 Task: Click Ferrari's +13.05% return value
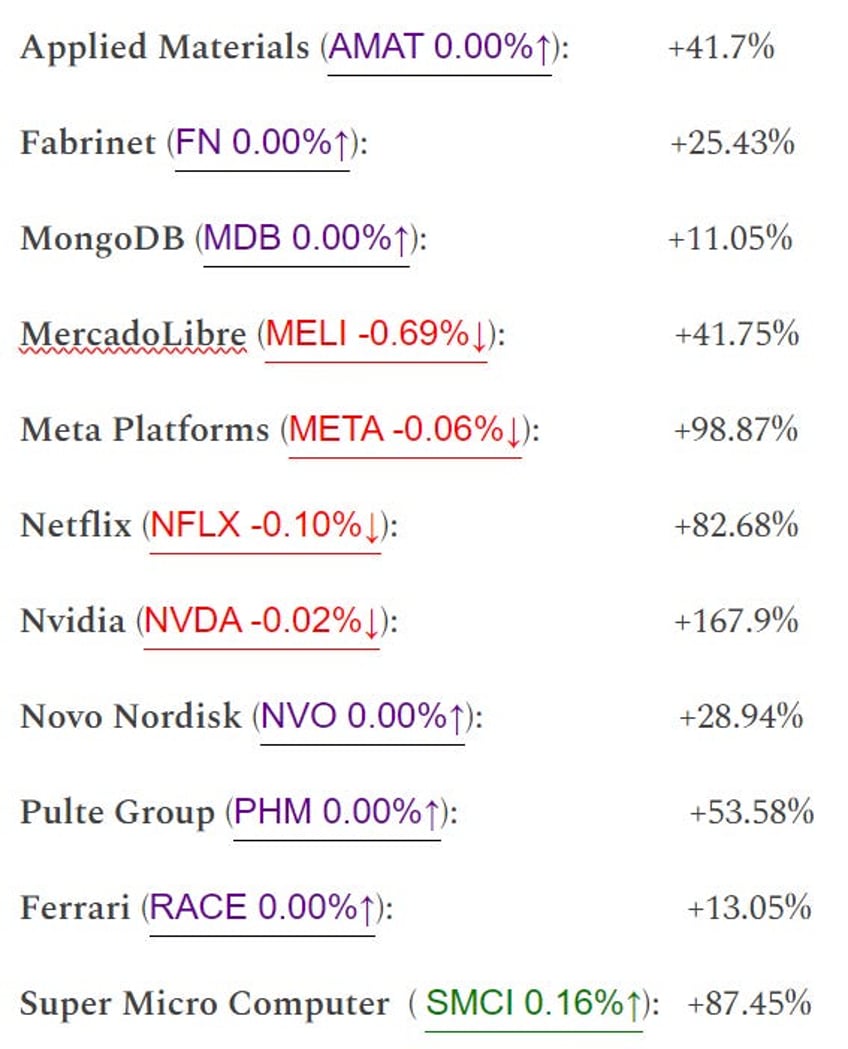(x=750, y=909)
